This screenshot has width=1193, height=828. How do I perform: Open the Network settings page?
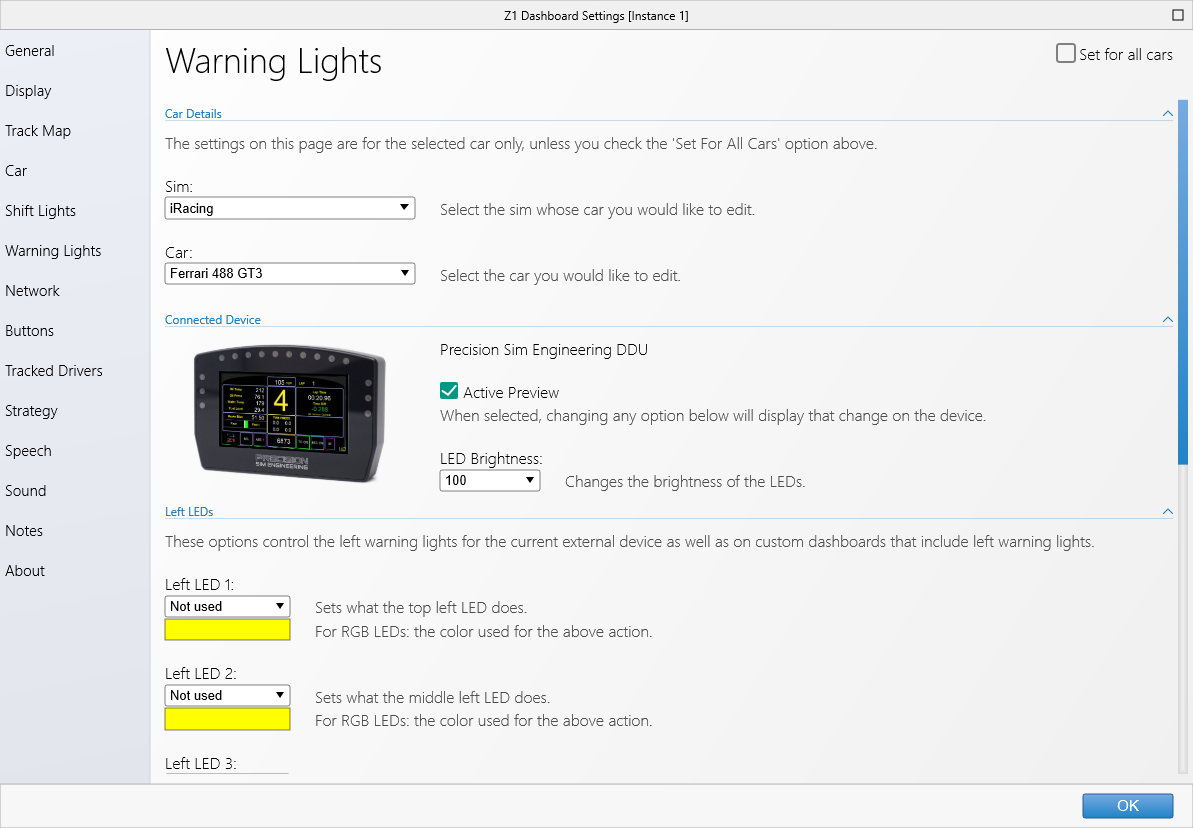pos(32,291)
